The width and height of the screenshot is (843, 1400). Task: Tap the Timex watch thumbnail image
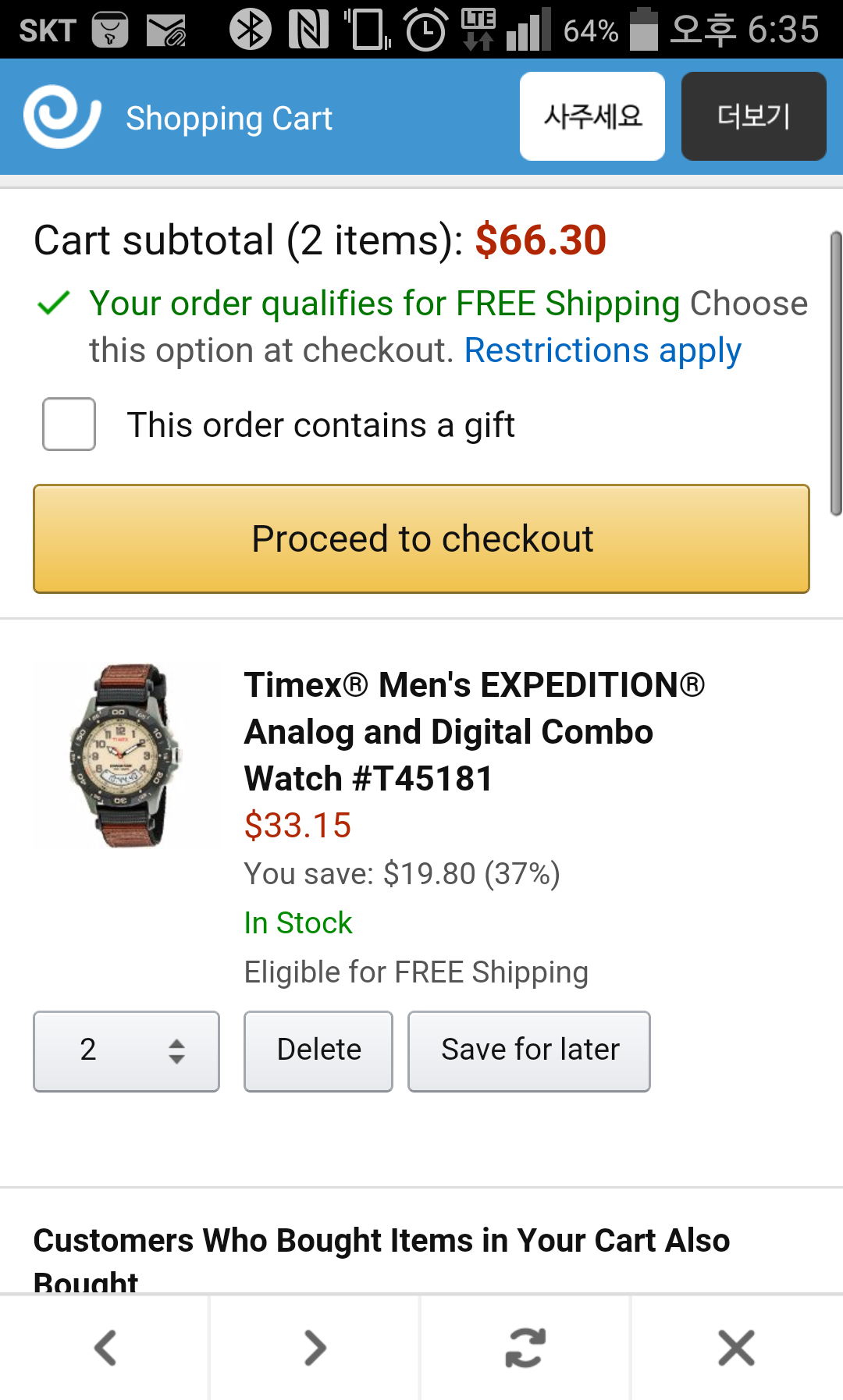pyautogui.click(x=125, y=755)
